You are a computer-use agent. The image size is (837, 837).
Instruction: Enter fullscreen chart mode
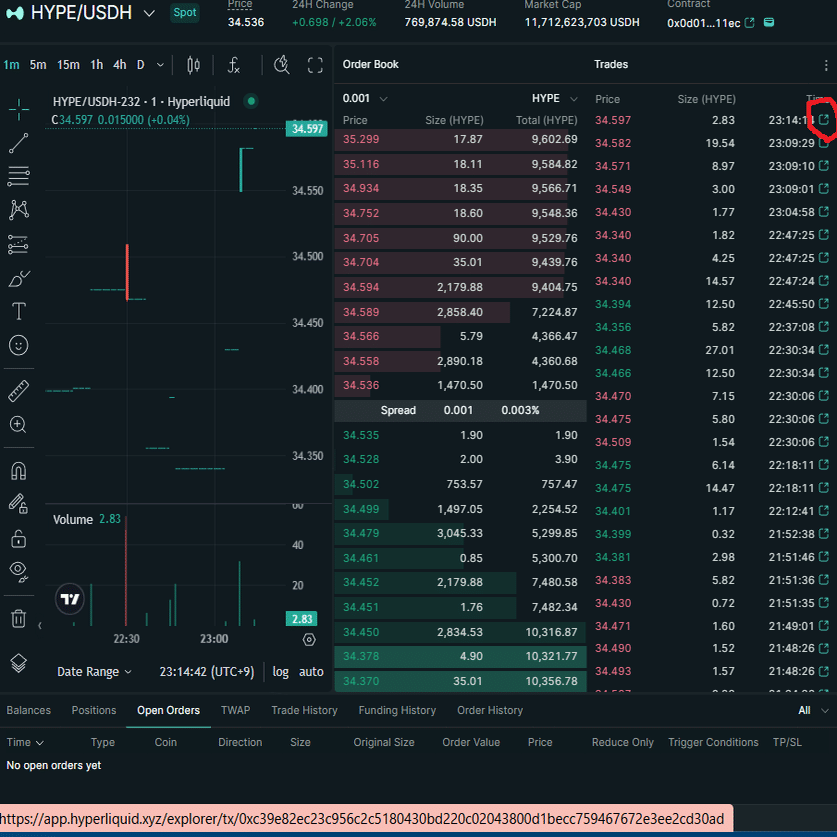[x=315, y=65]
